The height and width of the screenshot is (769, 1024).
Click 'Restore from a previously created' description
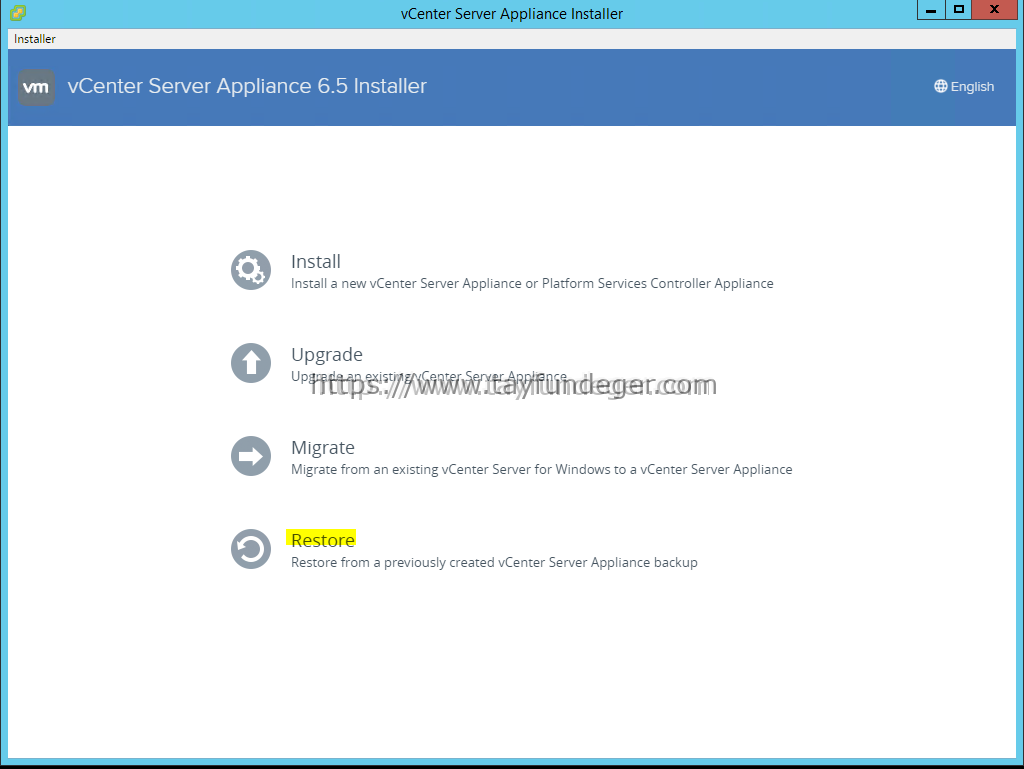[x=494, y=563]
